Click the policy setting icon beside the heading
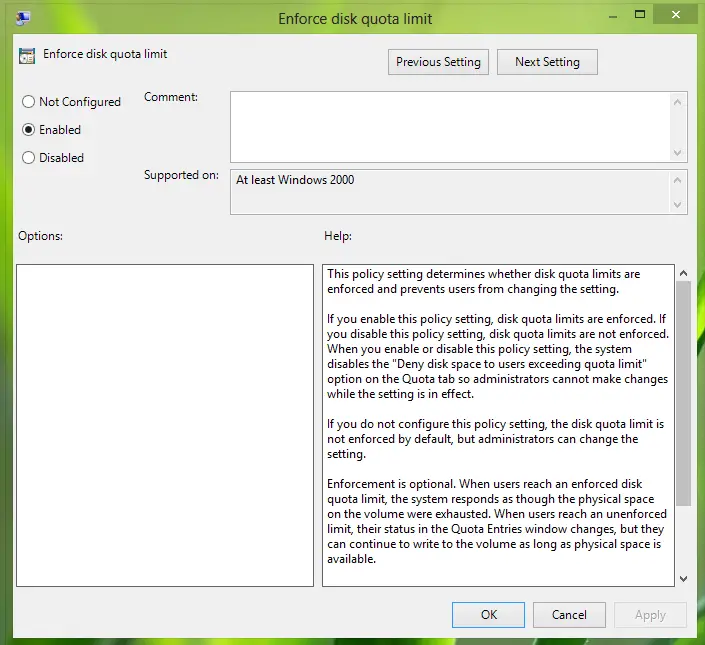Screen dimensions: 705x645 coord(27,56)
